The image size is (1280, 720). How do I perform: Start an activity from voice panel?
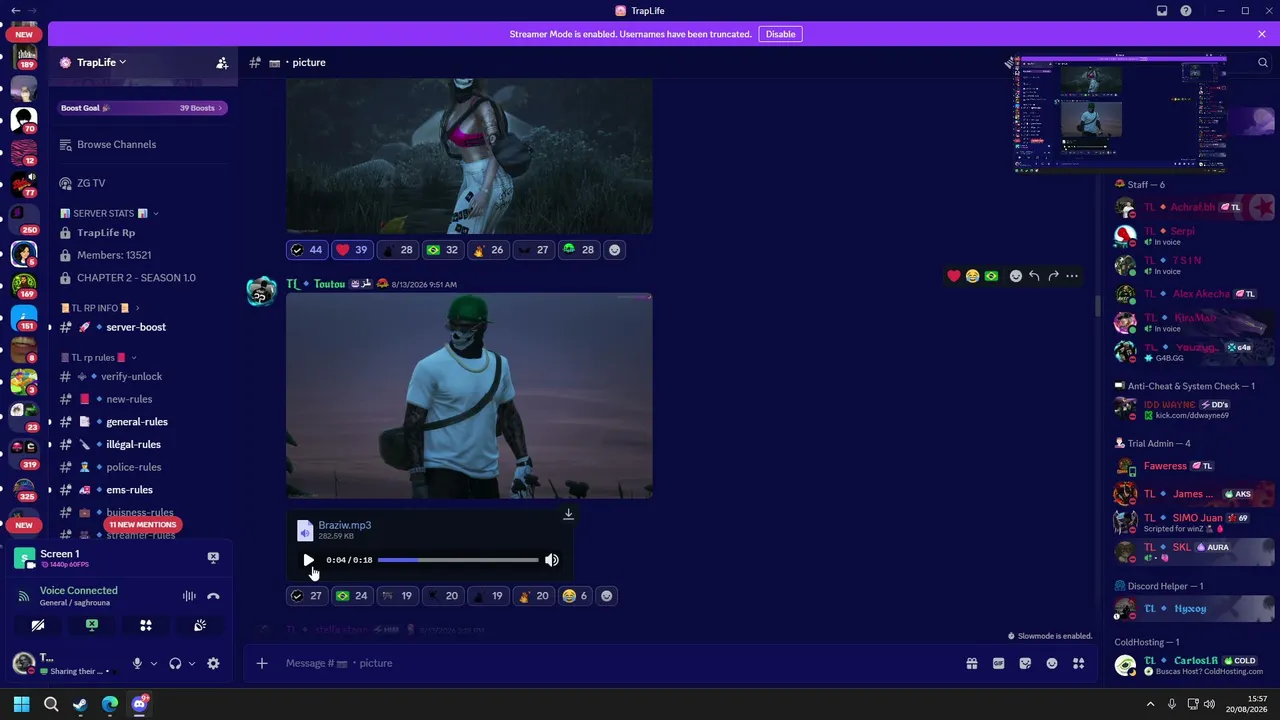(x=146, y=625)
